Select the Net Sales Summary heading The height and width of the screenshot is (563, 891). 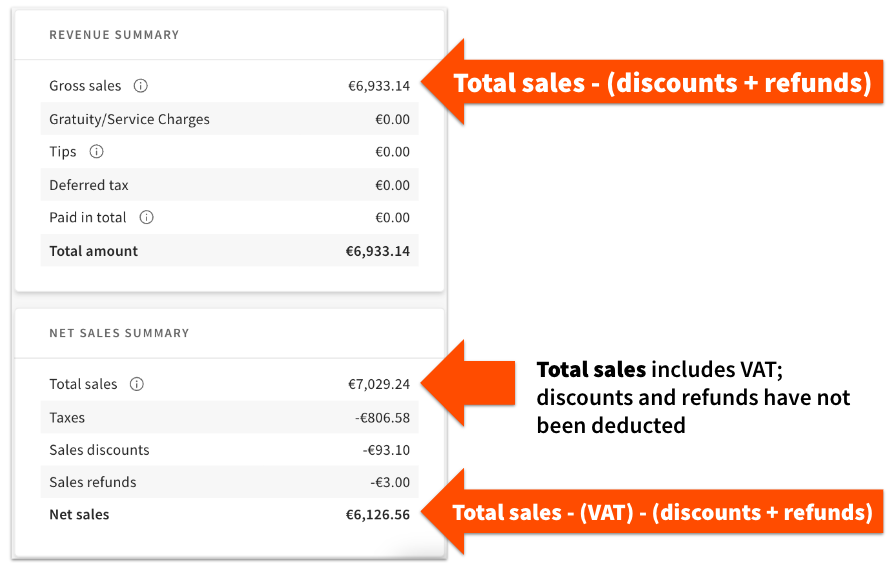pos(119,333)
